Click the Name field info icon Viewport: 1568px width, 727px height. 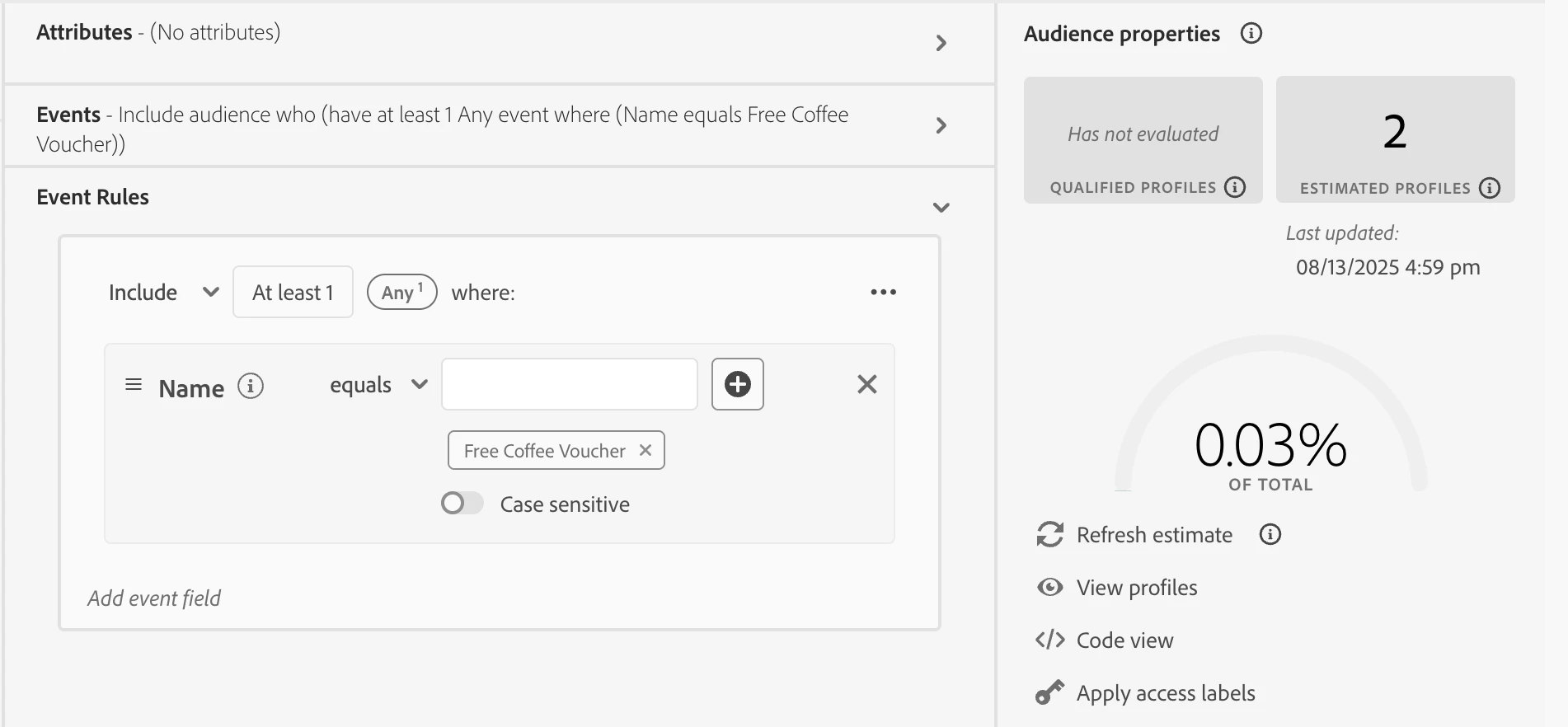[251, 386]
